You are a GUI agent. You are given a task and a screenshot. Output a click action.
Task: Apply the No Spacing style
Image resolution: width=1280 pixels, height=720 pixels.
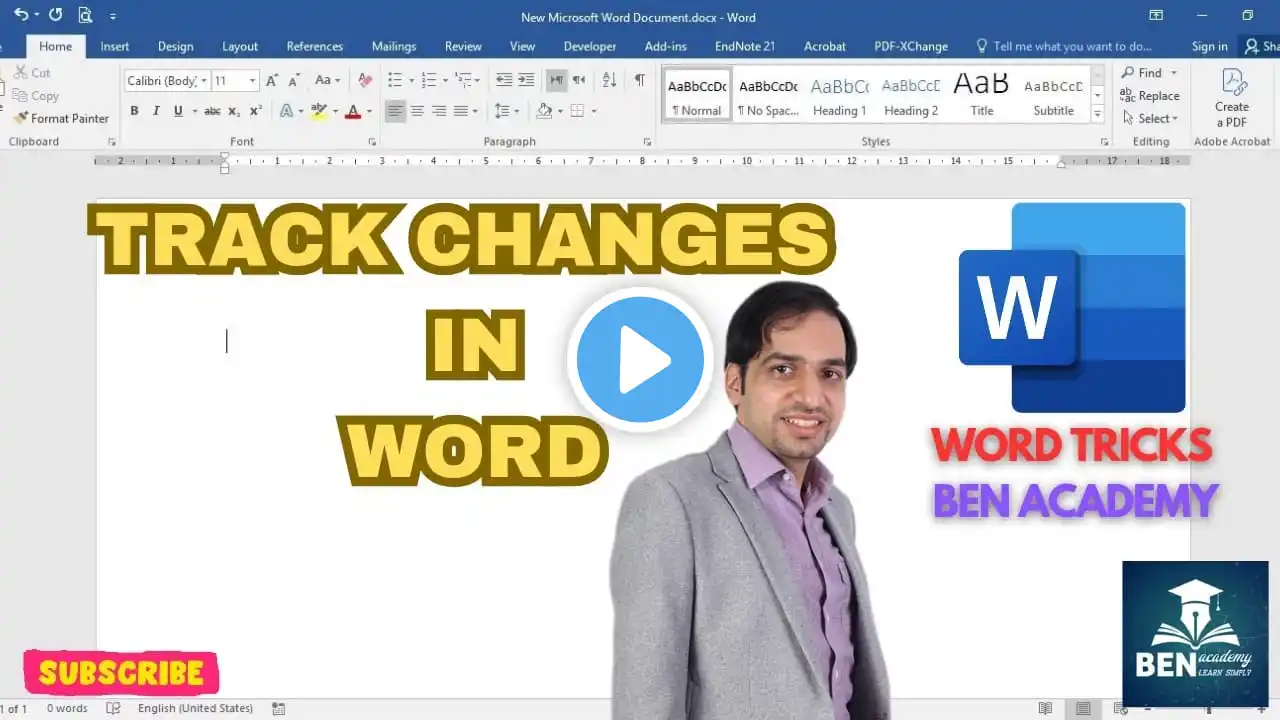[x=768, y=95]
